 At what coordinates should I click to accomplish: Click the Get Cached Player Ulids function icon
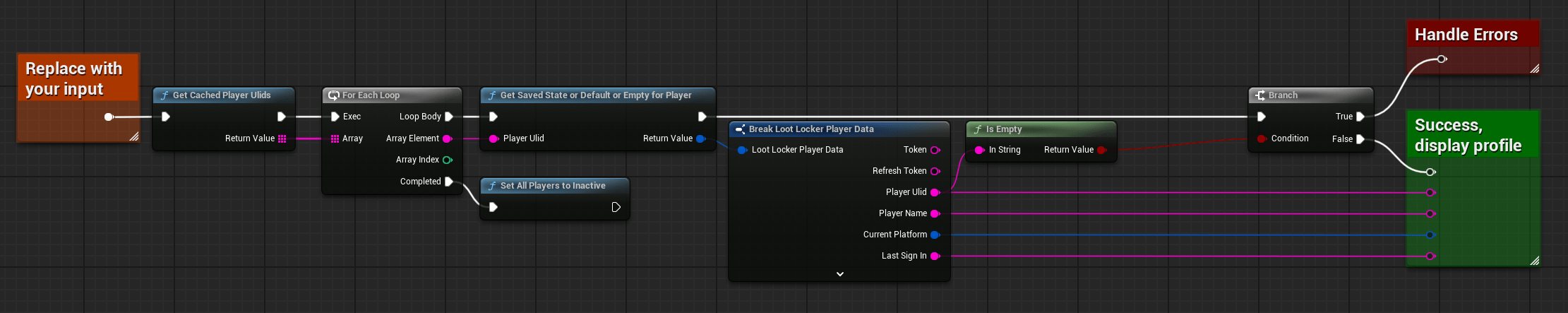pos(164,95)
